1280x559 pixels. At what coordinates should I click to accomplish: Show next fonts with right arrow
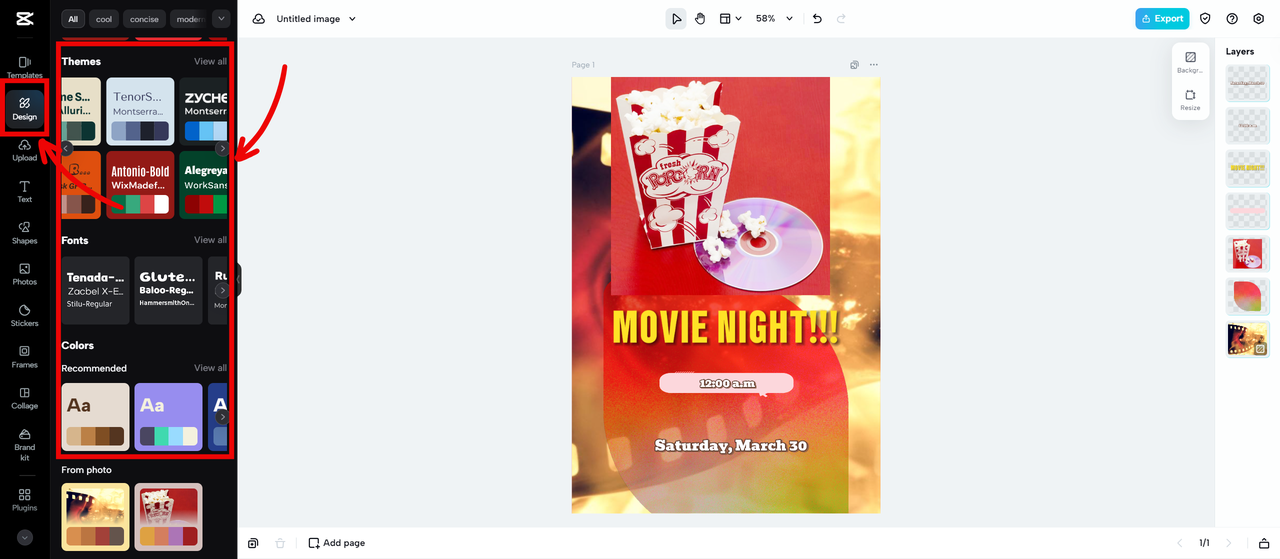tap(222, 290)
